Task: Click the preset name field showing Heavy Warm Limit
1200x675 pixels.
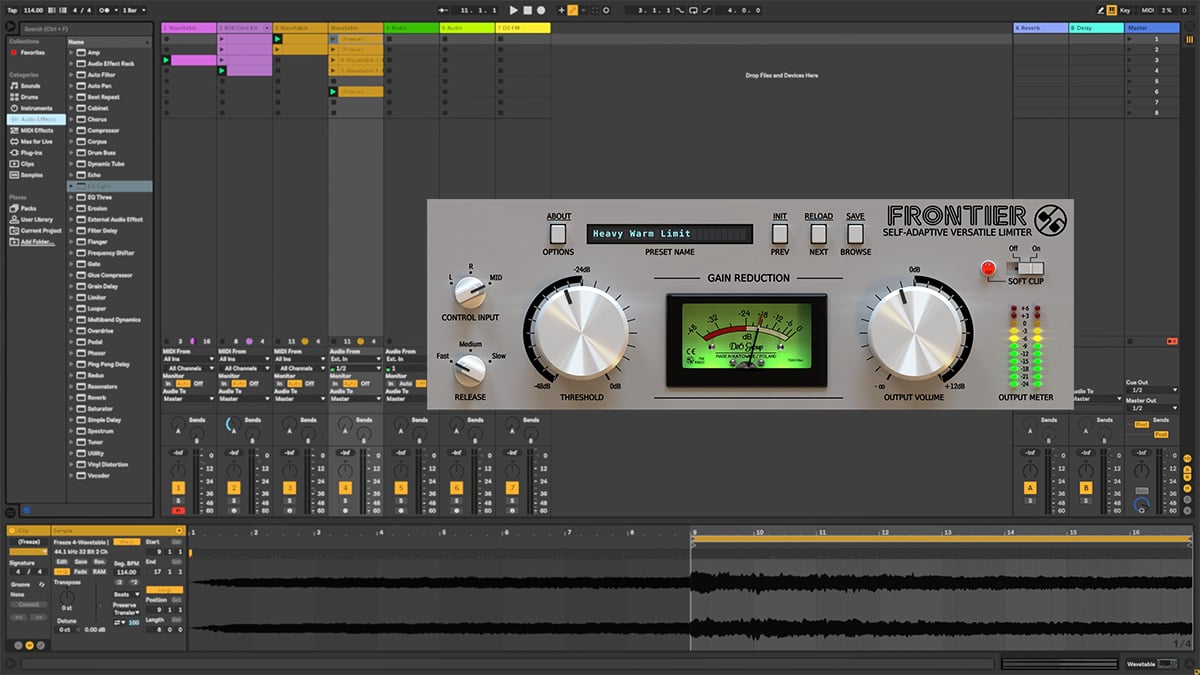Action: (670, 232)
